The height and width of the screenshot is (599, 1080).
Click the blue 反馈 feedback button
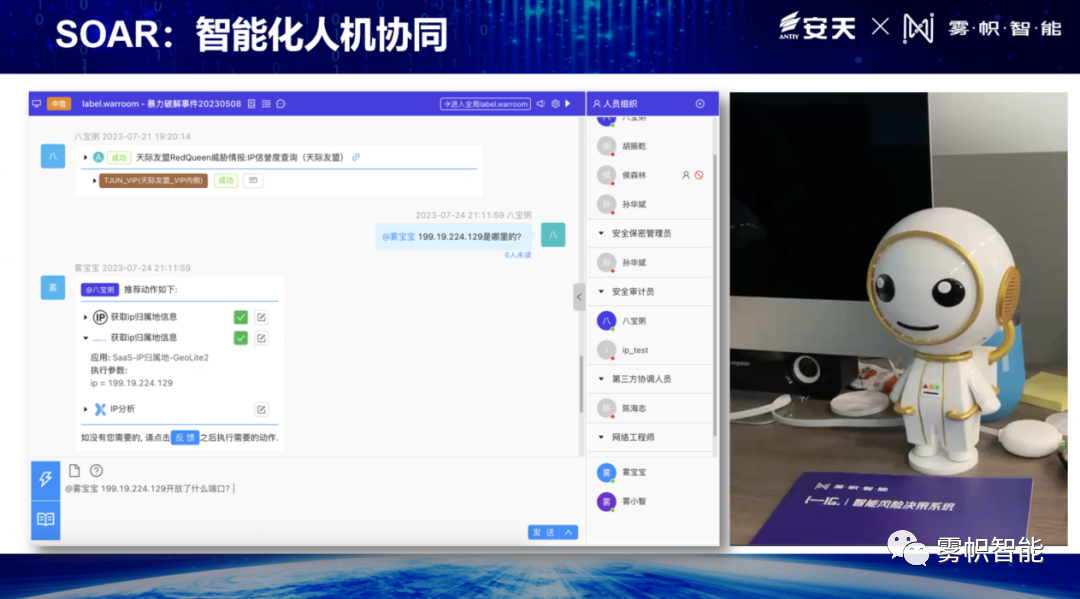[x=185, y=438]
